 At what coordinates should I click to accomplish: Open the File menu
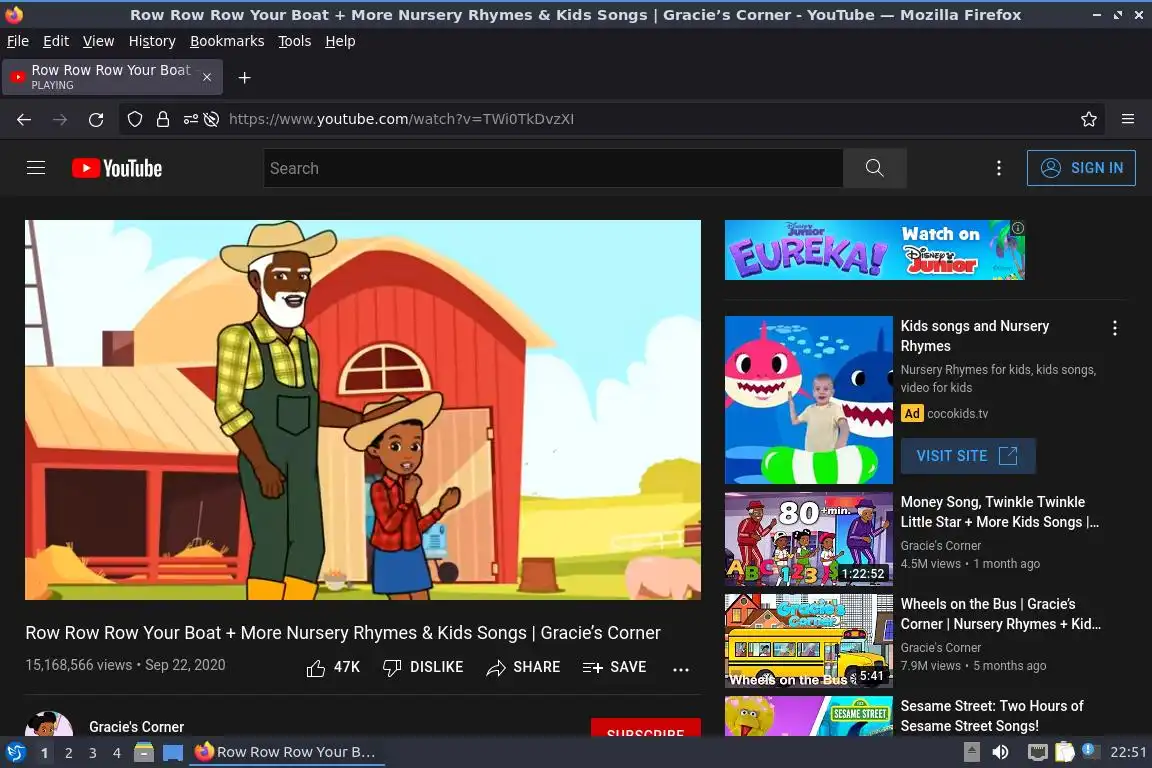point(18,41)
